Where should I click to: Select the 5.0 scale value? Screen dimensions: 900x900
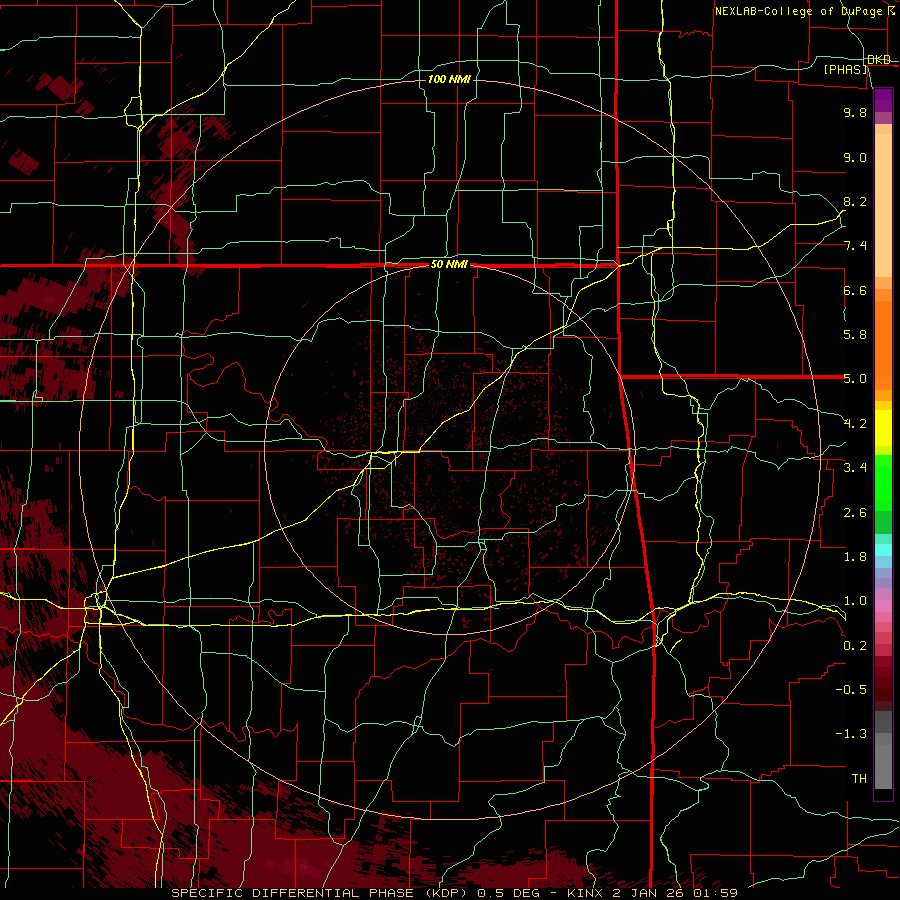pos(855,379)
